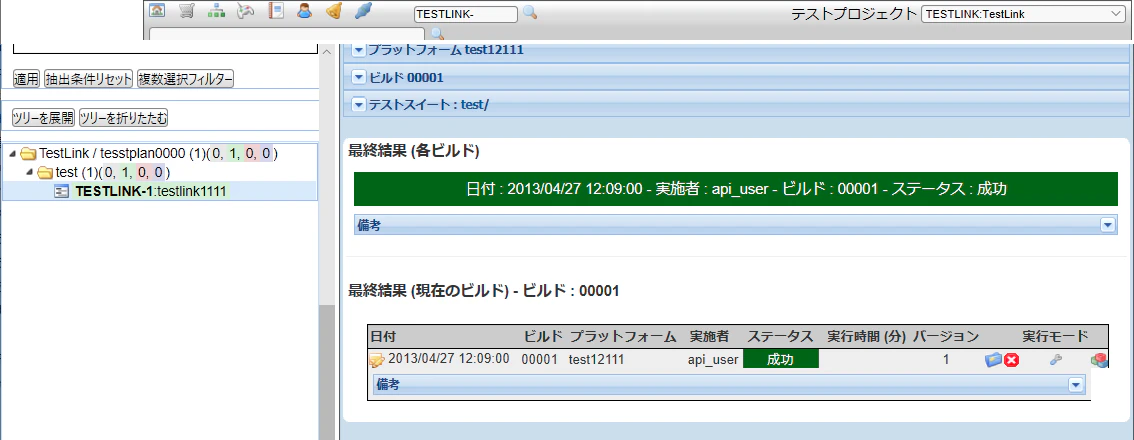1134x440 pixels.
Task: Open the notebook report icon
Action: point(275,11)
